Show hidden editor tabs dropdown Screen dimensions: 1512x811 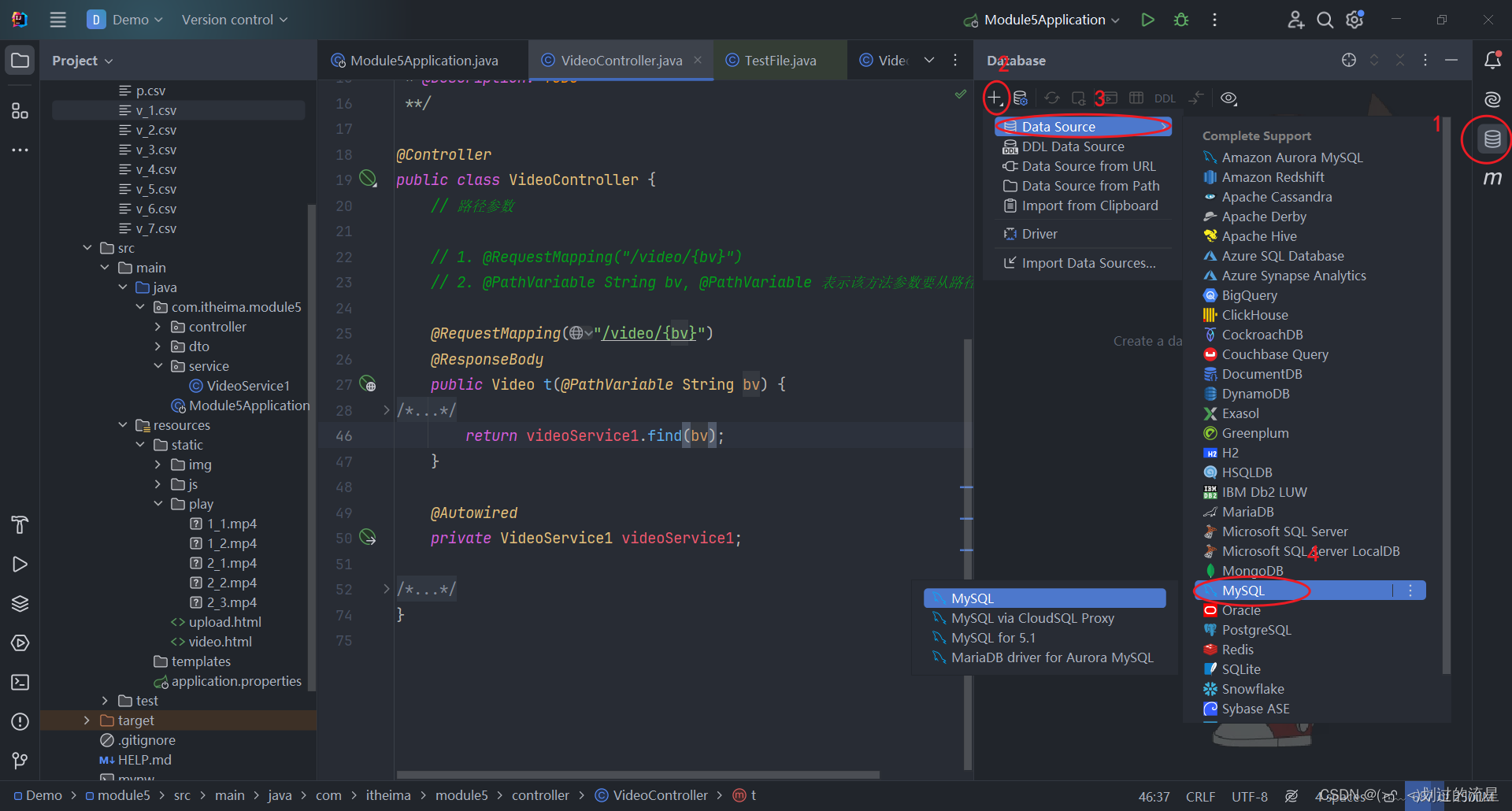pos(929,60)
